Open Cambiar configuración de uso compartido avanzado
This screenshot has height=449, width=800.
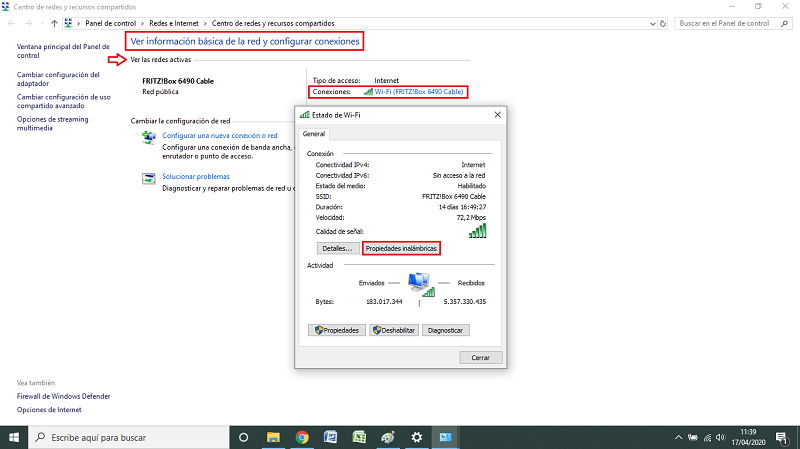[63, 101]
